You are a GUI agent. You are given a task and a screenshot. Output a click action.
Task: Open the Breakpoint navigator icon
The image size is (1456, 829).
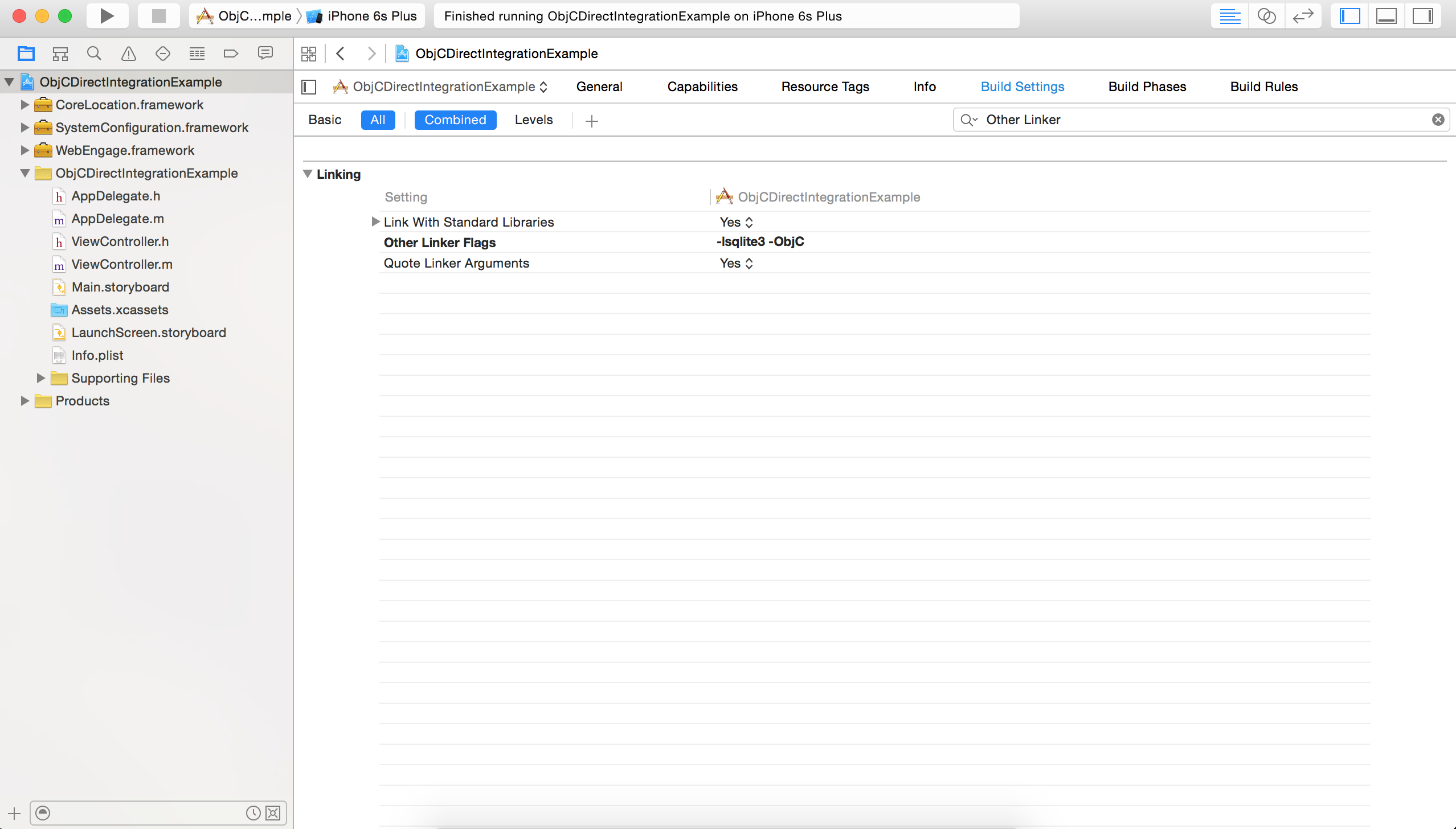click(x=231, y=54)
